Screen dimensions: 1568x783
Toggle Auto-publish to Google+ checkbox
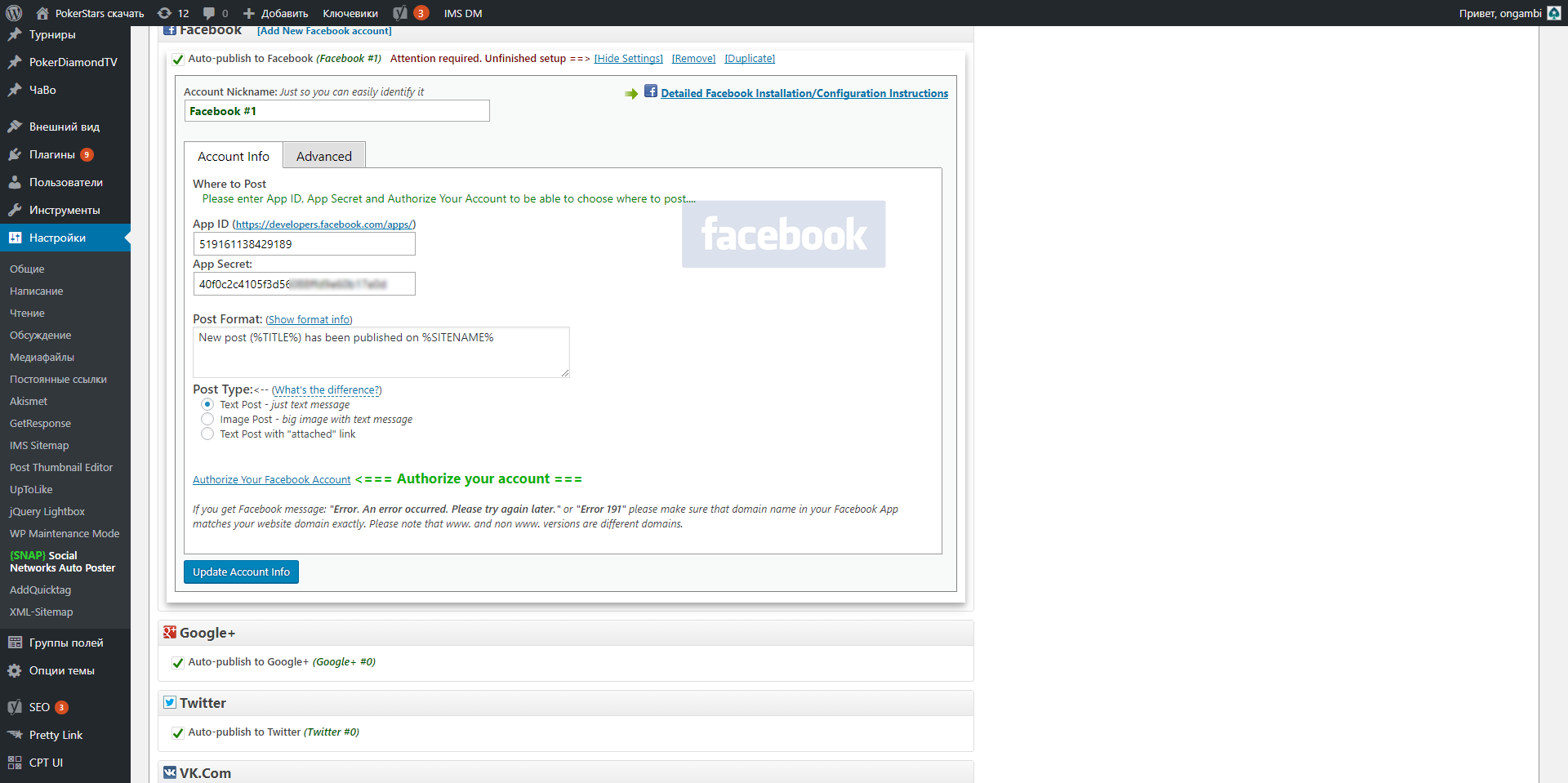178,663
